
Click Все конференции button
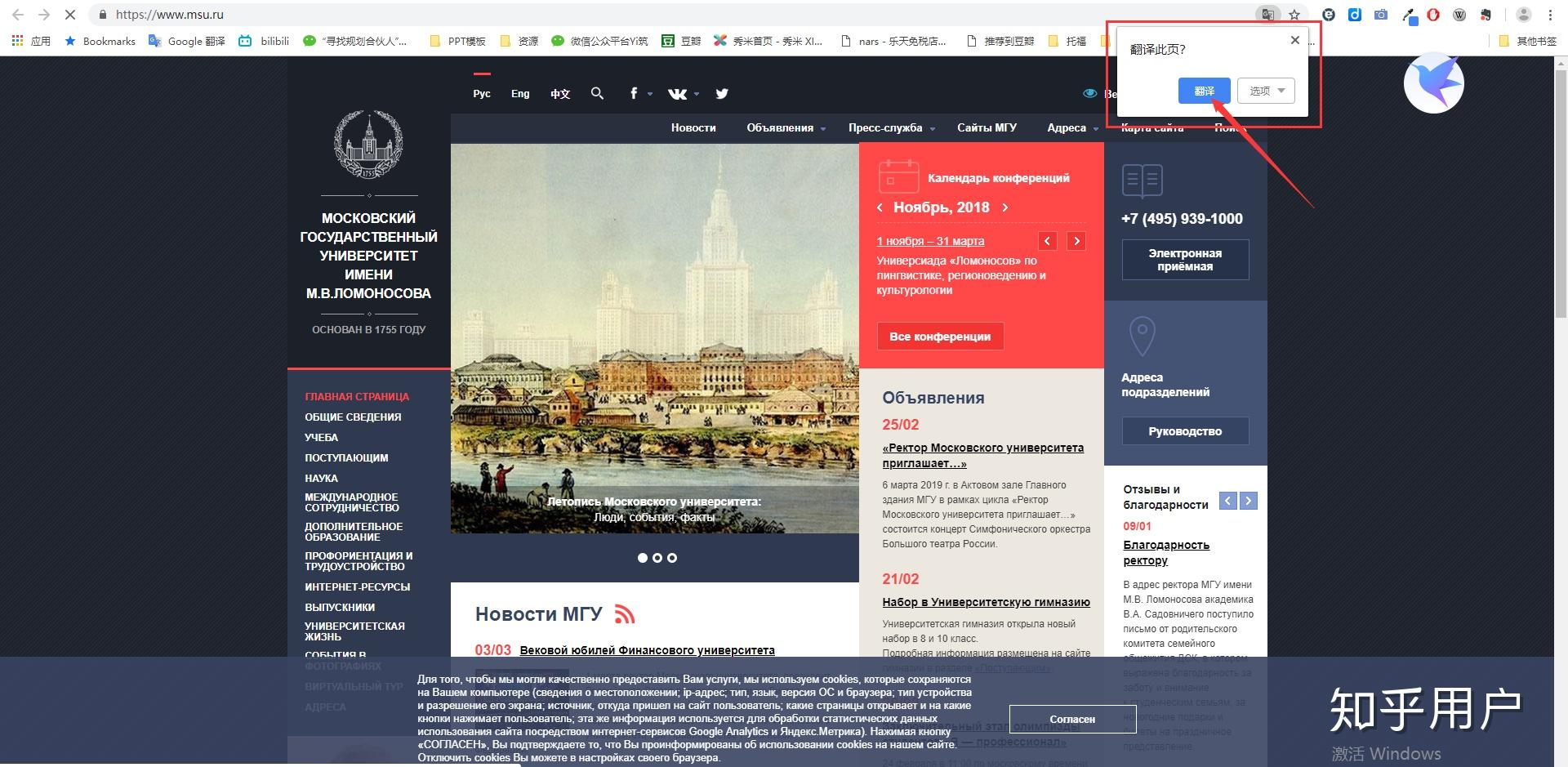940,336
